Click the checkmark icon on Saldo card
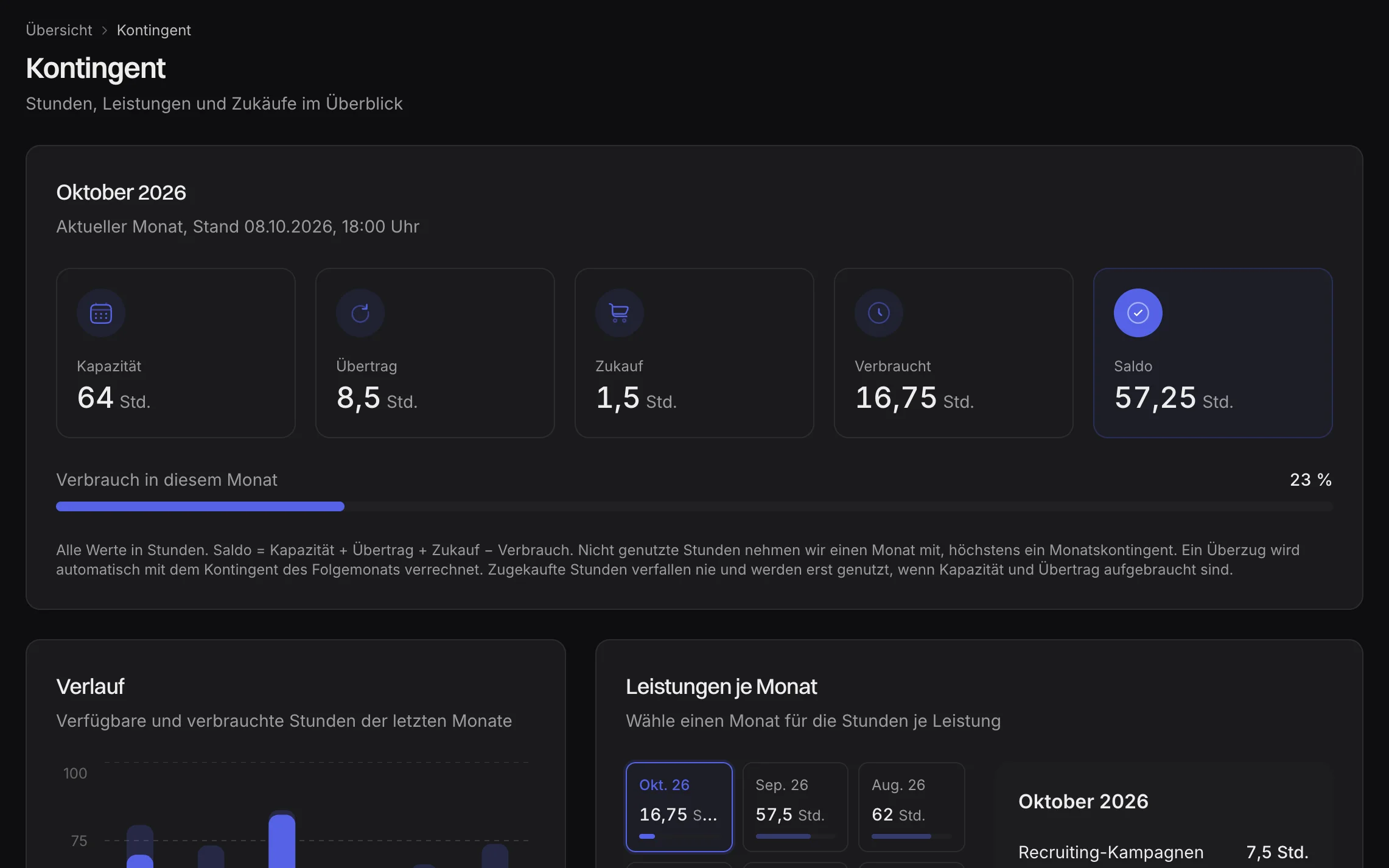This screenshot has height=868, width=1389. pyautogui.click(x=1138, y=313)
